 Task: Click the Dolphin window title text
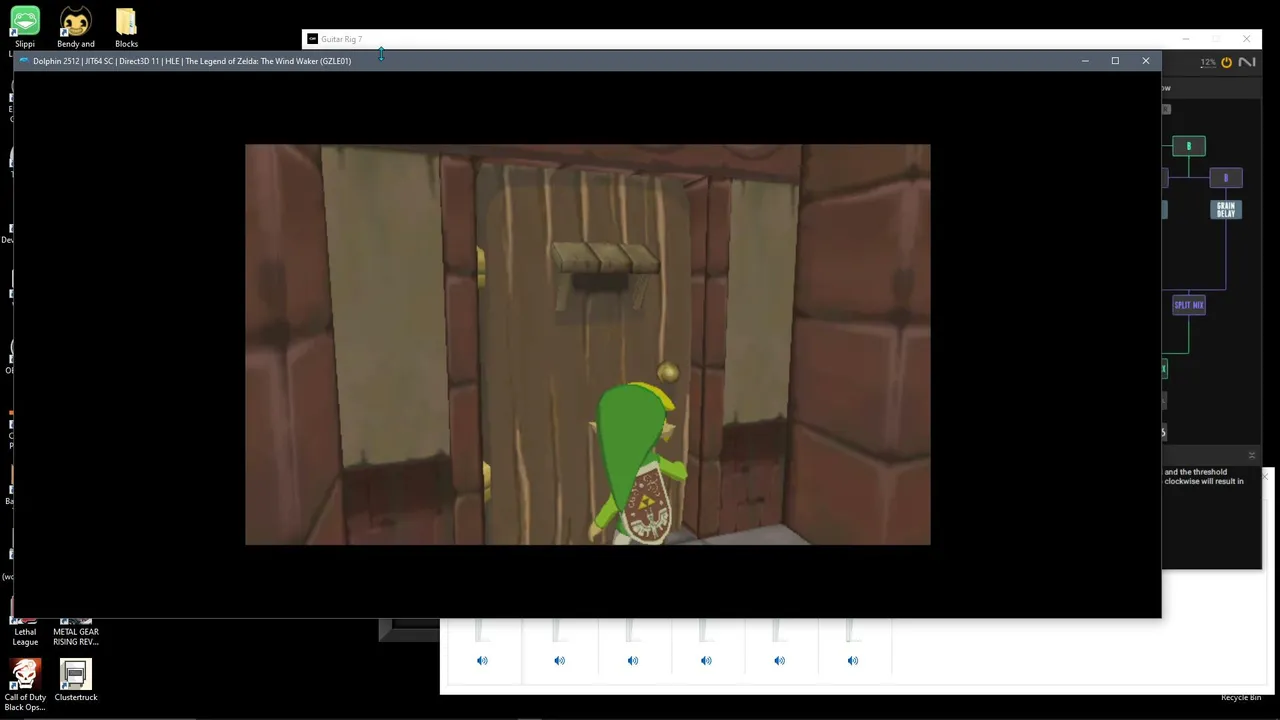[x=192, y=61]
